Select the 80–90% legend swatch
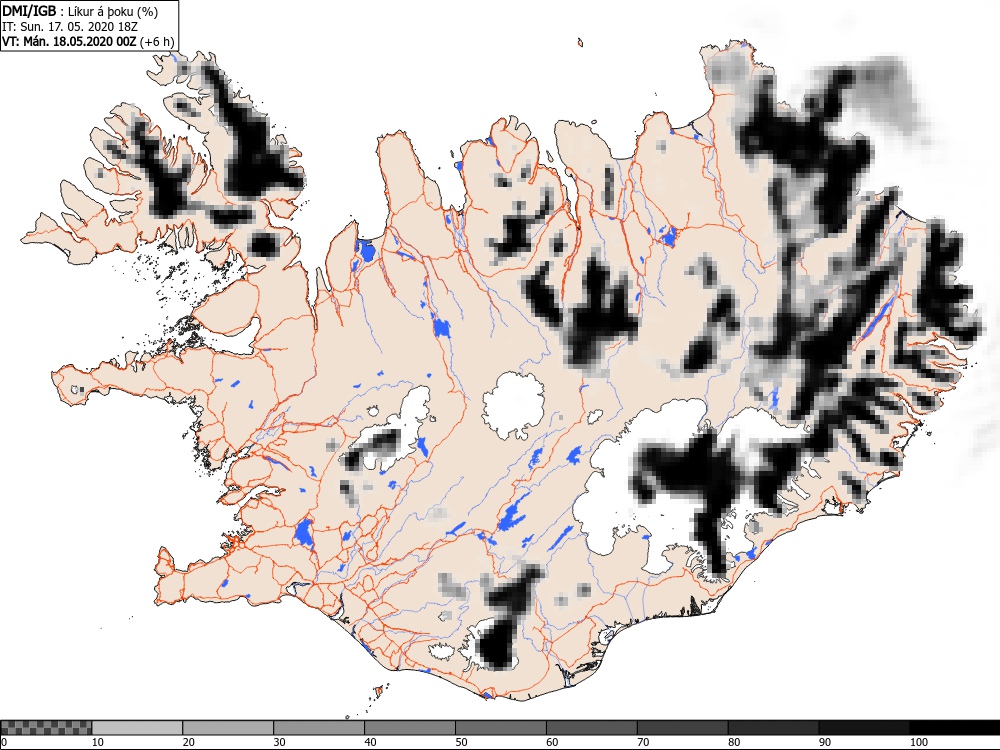The width and height of the screenshot is (1000, 750). (x=774, y=728)
